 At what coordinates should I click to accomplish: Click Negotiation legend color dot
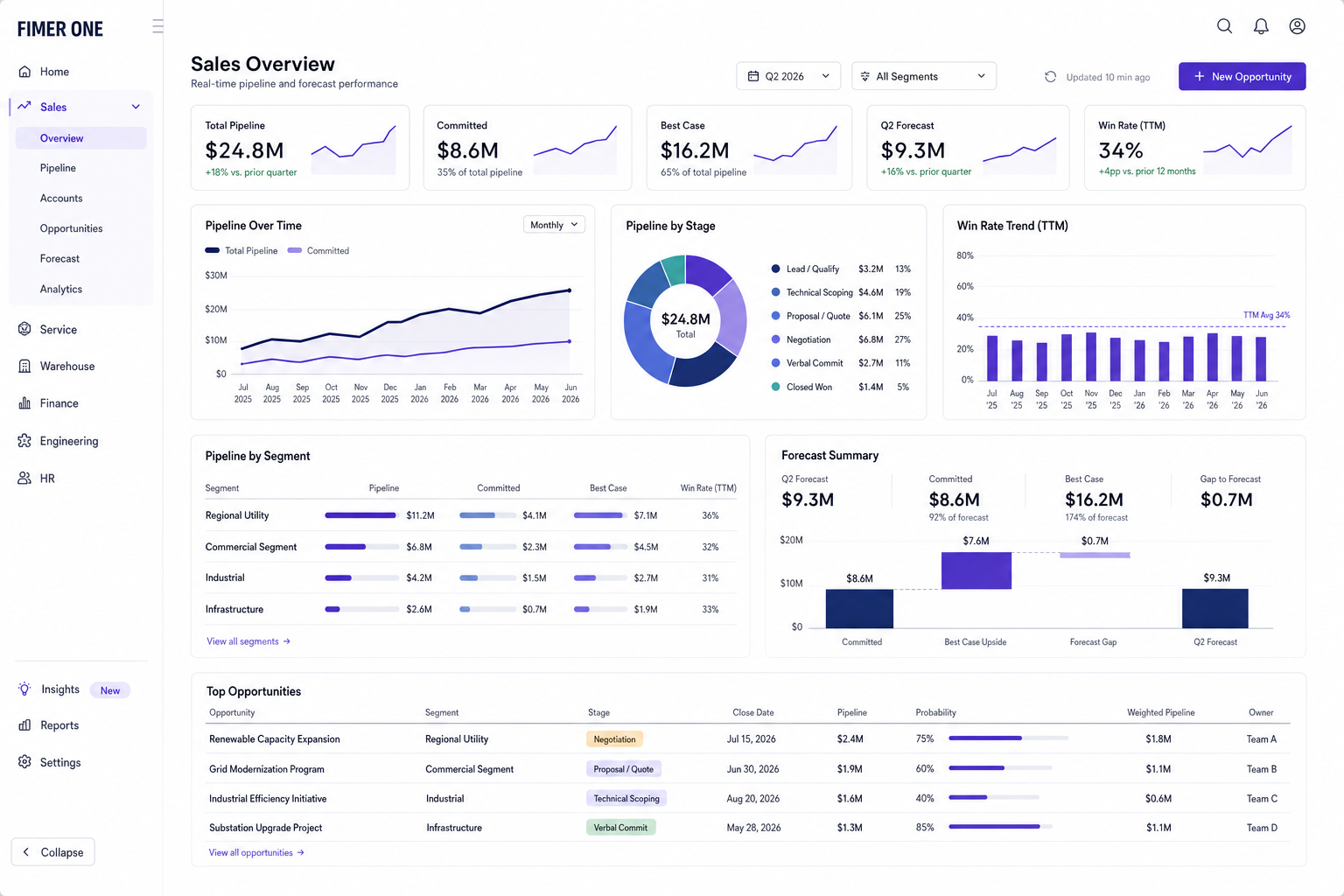[x=775, y=339]
